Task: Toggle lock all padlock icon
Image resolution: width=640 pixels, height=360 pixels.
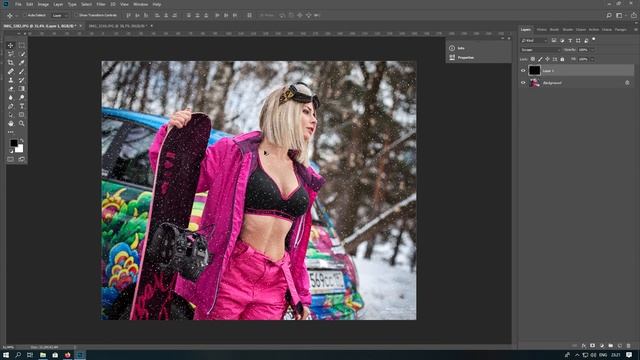Action: pyautogui.click(x=562, y=59)
